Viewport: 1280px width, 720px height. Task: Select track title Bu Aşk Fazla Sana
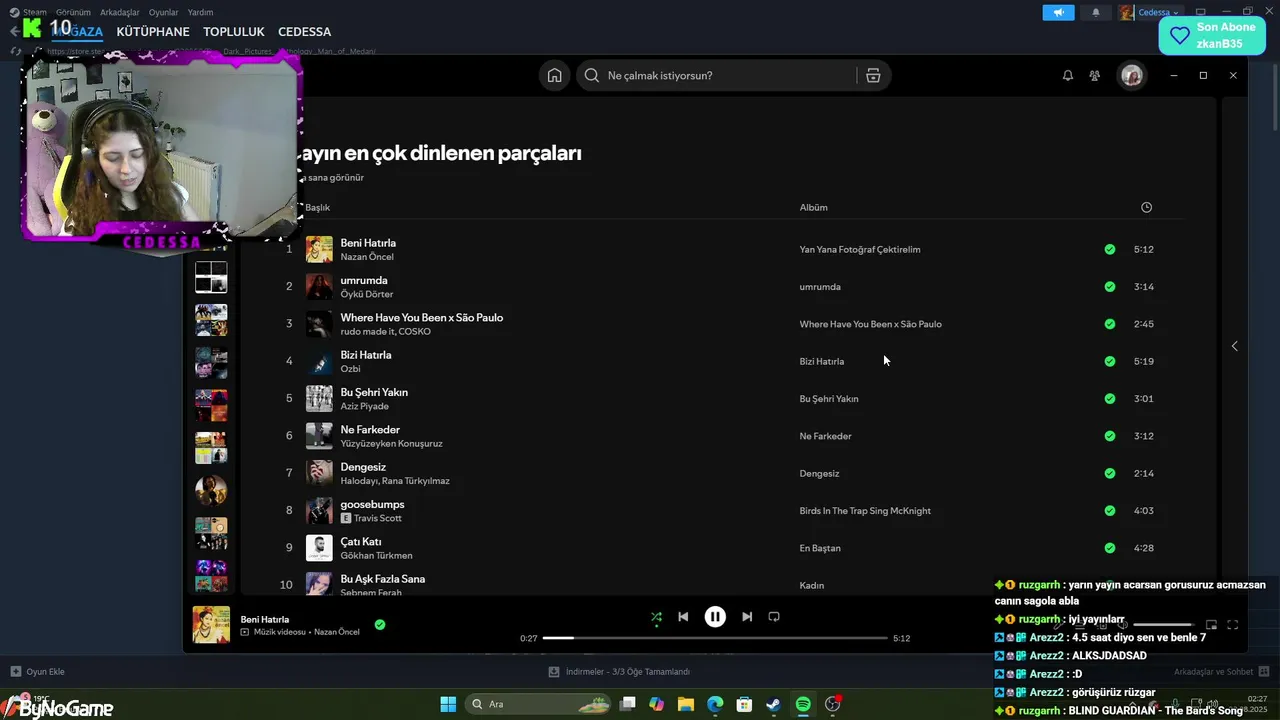click(383, 579)
